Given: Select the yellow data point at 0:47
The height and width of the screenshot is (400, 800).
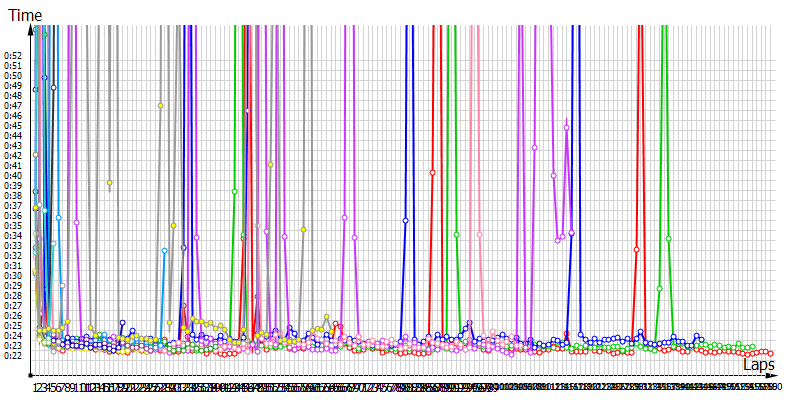Looking at the screenshot, I should [x=160, y=105].
